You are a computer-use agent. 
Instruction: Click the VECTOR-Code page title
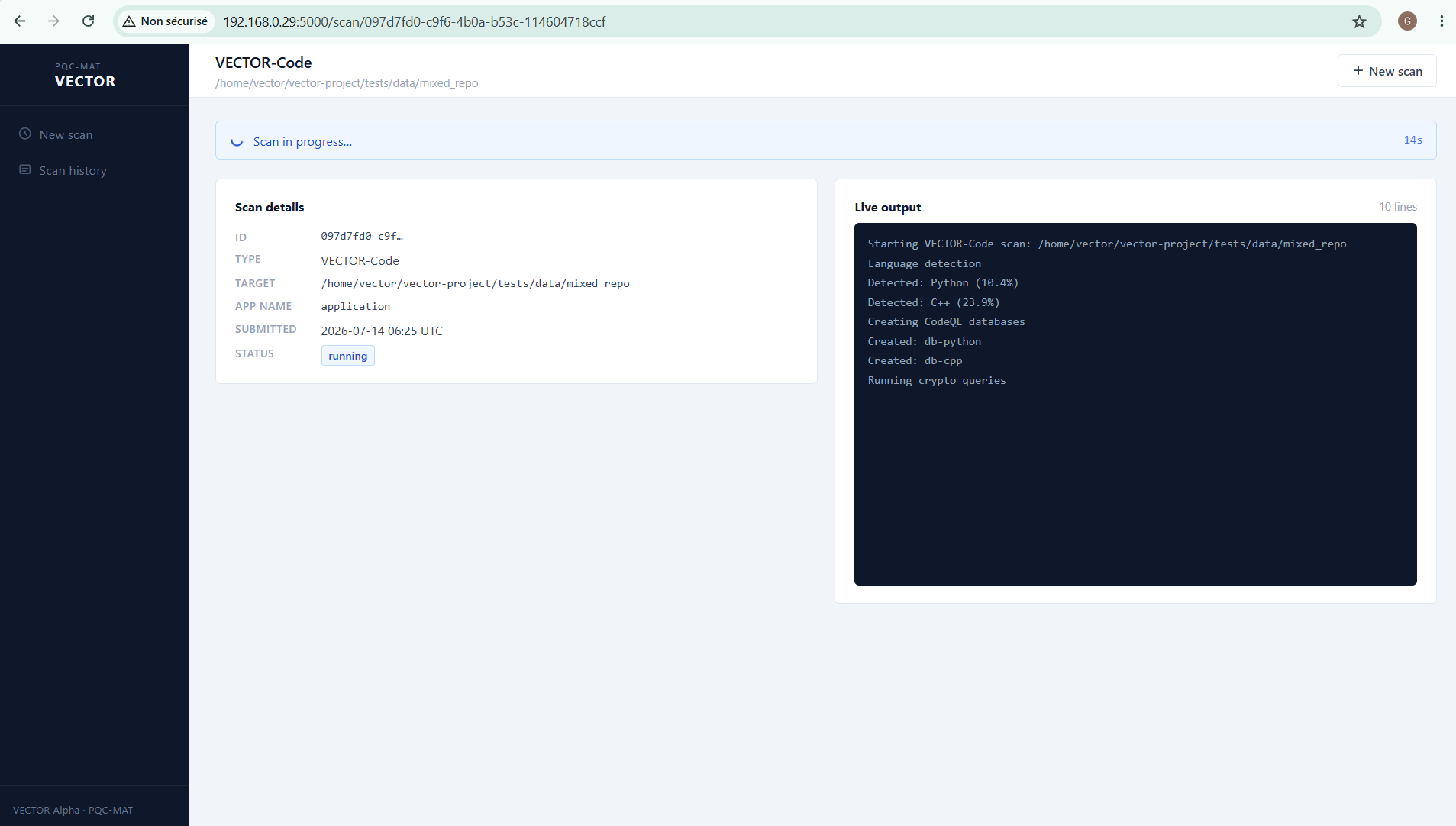[263, 63]
